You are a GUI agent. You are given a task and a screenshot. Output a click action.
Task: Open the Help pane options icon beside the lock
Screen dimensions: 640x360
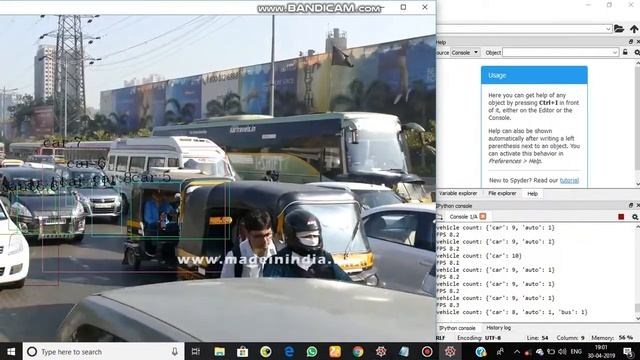tap(637, 52)
